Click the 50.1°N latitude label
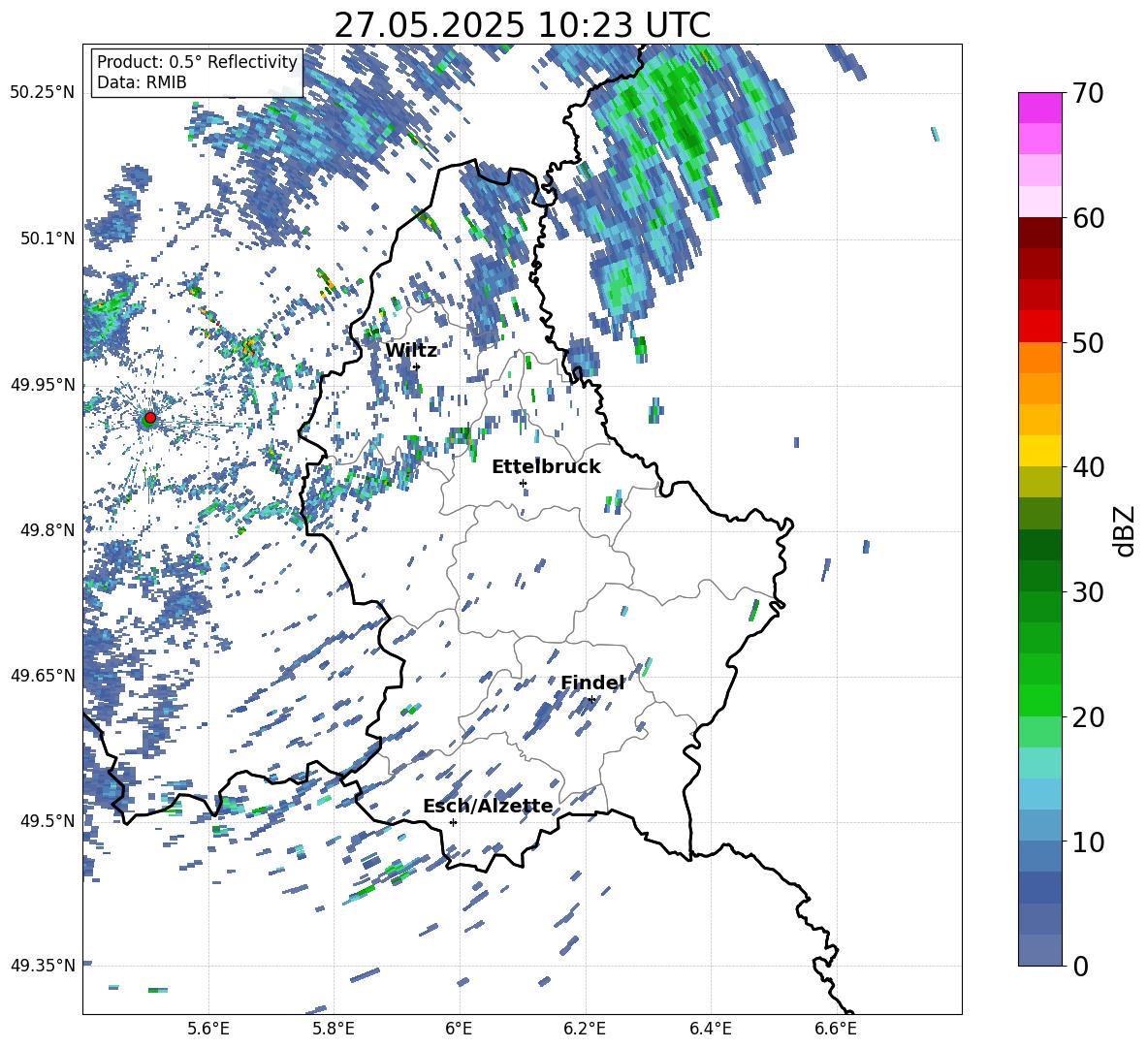The width and height of the screenshot is (1148, 1048). [48, 238]
